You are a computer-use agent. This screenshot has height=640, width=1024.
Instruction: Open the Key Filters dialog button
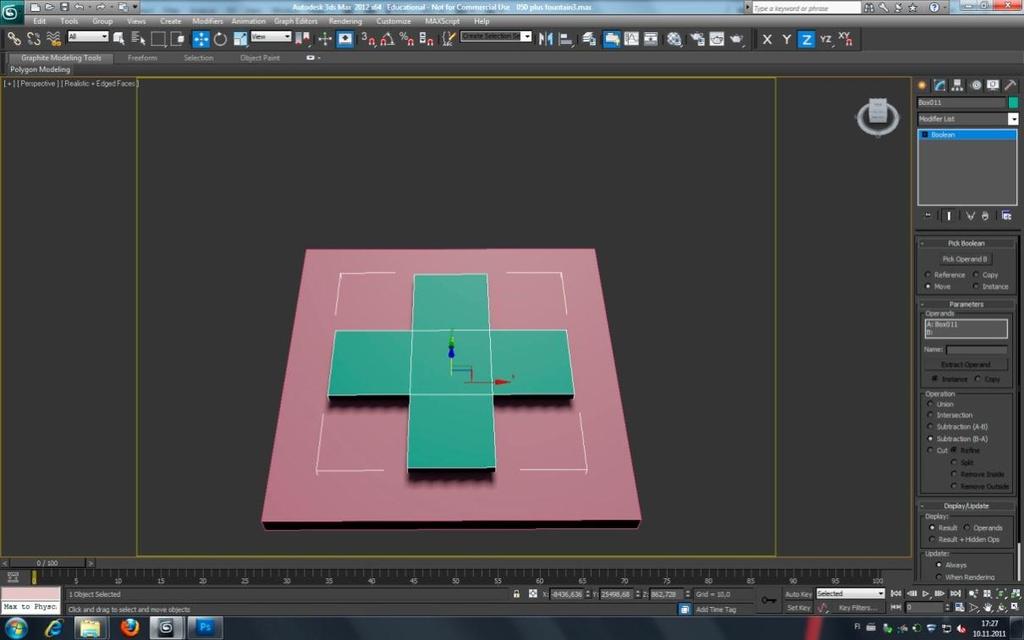point(858,608)
